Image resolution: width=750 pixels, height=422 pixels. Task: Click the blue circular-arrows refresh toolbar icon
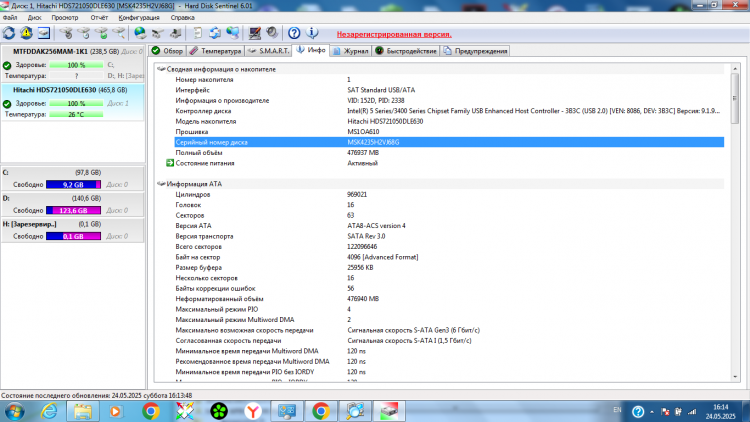(9, 33)
